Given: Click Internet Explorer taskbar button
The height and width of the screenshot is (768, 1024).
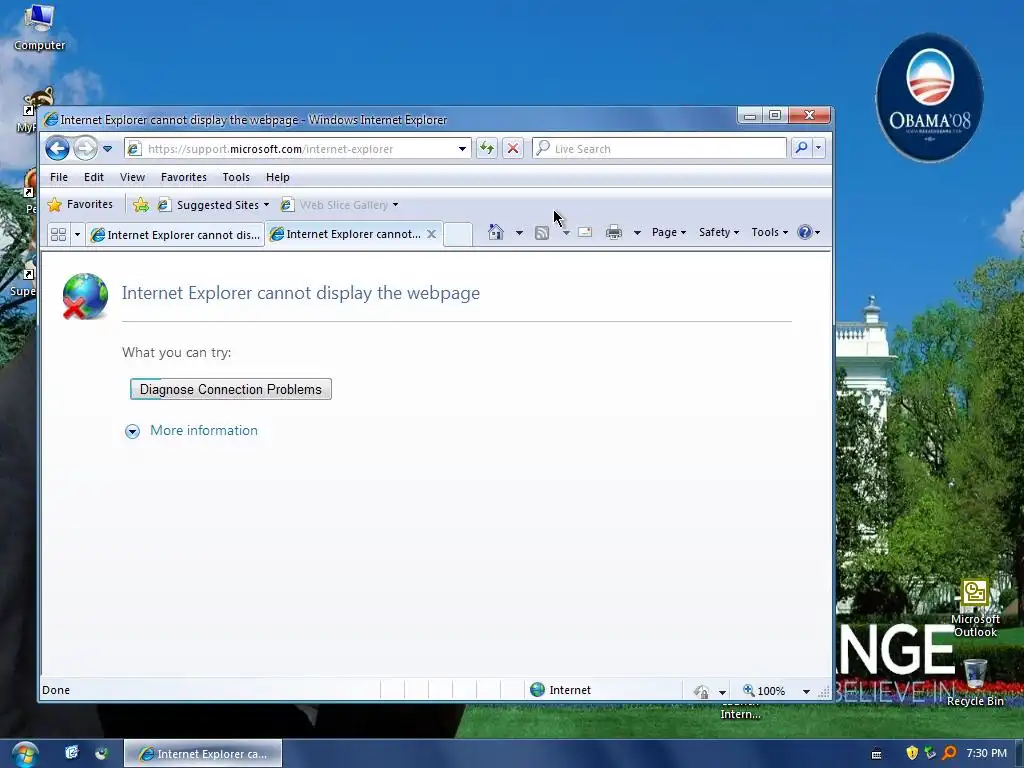Looking at the screenshot, I should tap(203, 754).
